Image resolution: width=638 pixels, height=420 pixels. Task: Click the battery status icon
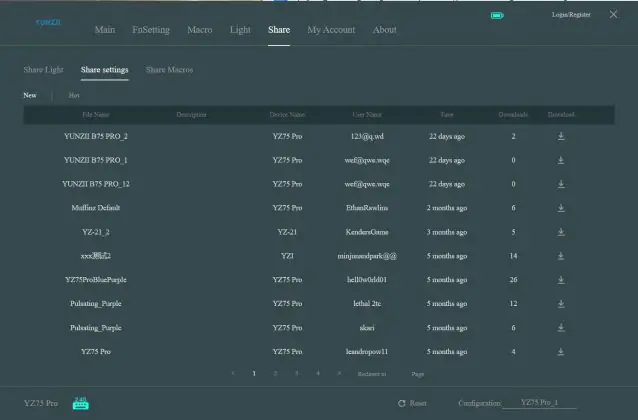point(497,15)
